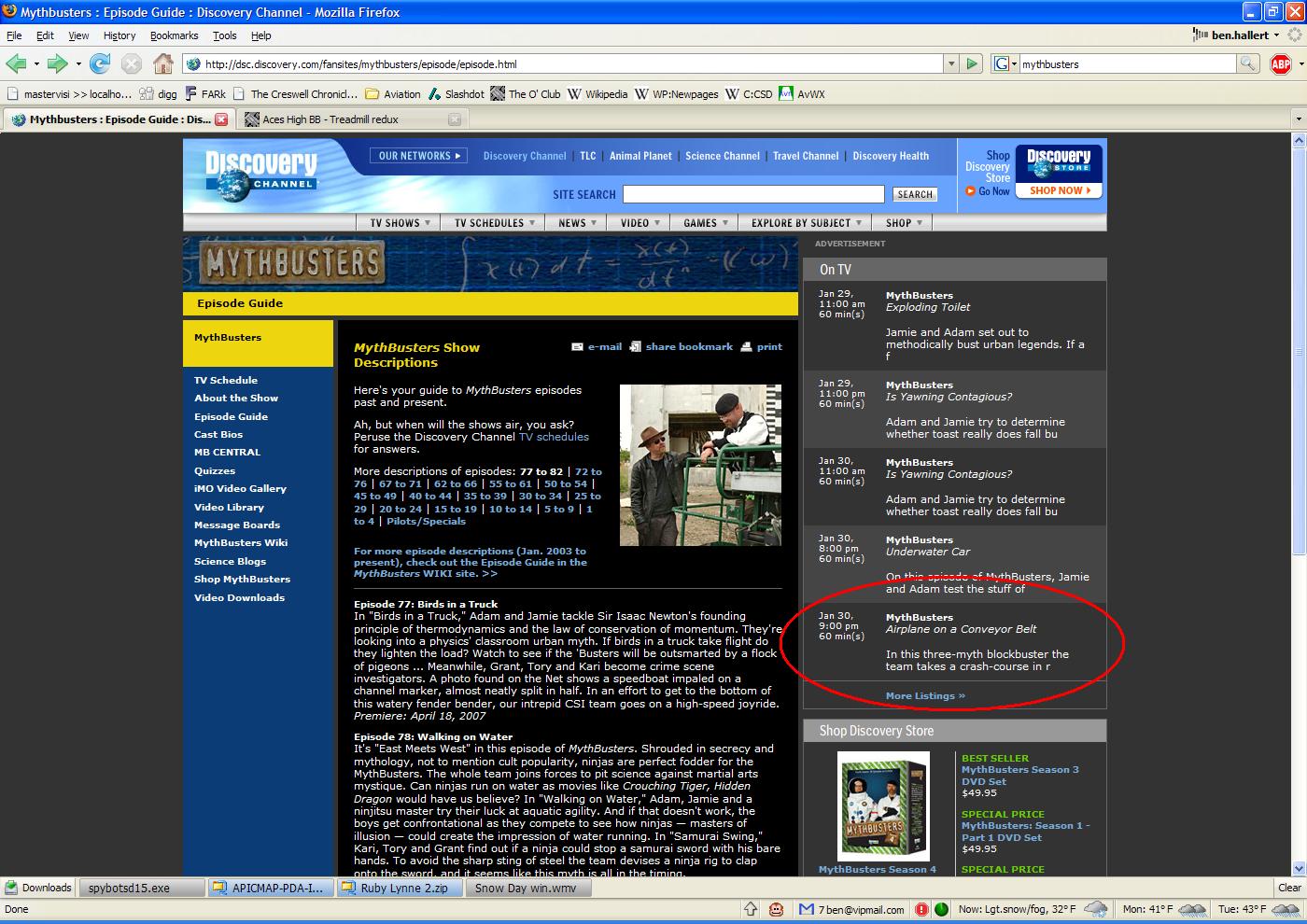The width and height of the screenshot is (1307, 924).
Task: Click the browser Back arrow button
Action: [x=16, y=63]
